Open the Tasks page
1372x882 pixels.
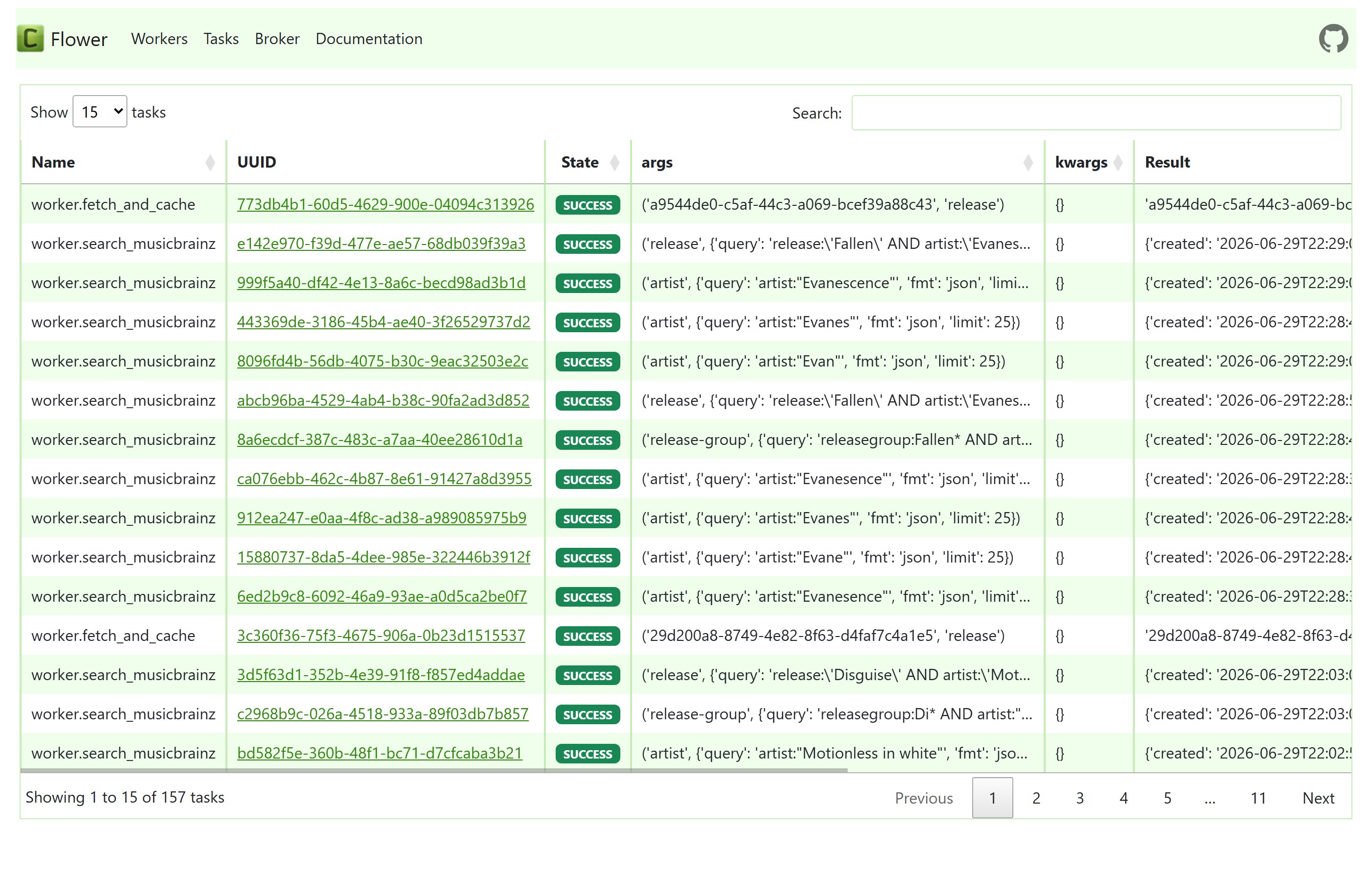tap(221, 38)
